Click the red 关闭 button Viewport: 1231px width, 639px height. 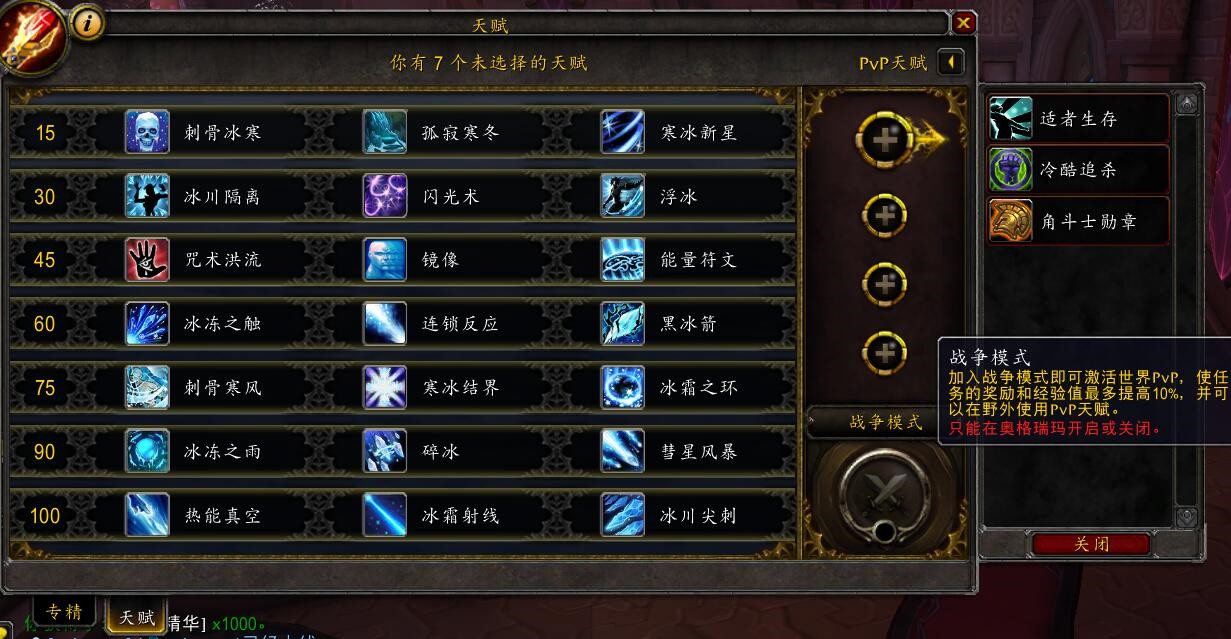1091,544
